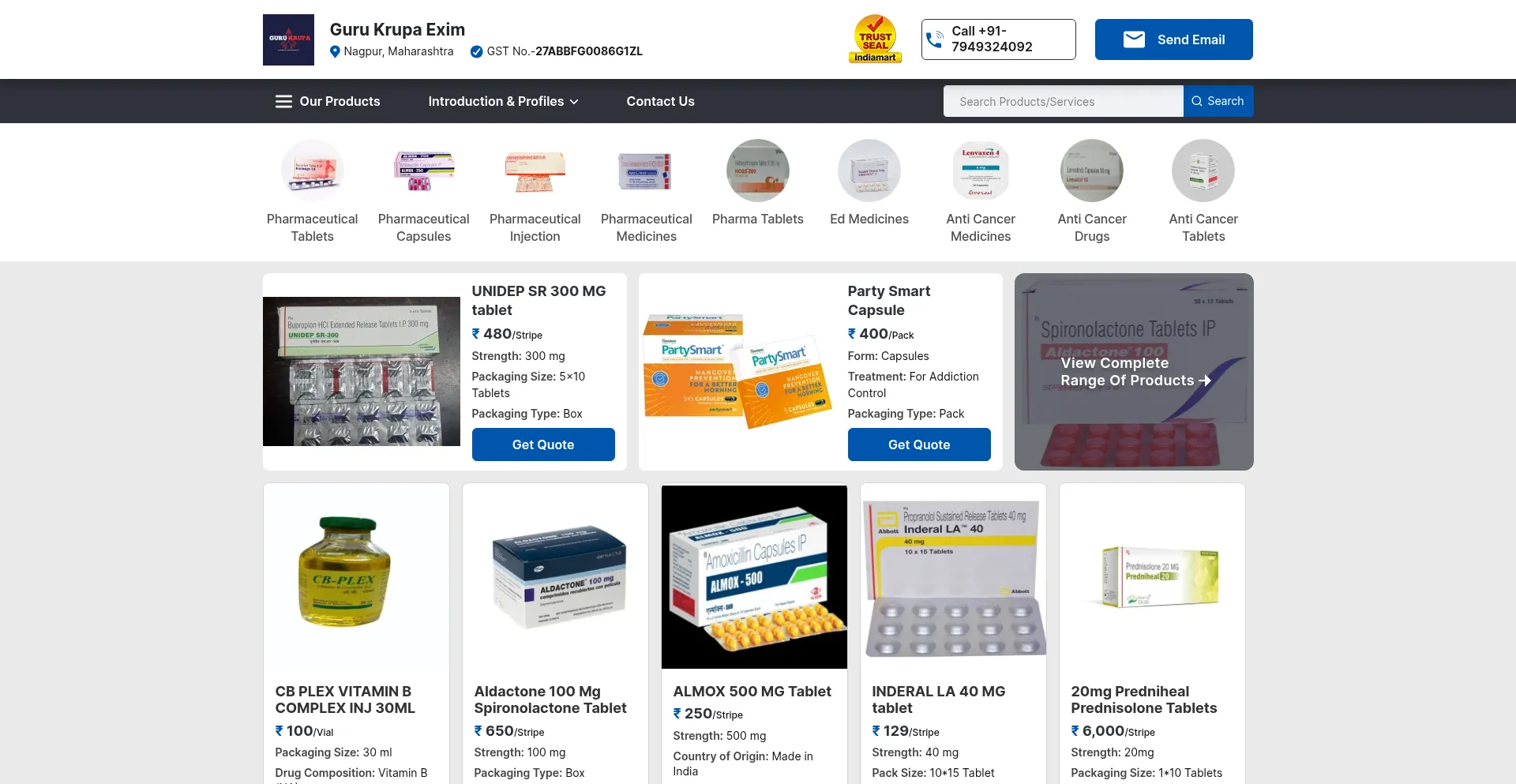Click the Pharmaceutical Capsules category icon

[x=424, y=171]
